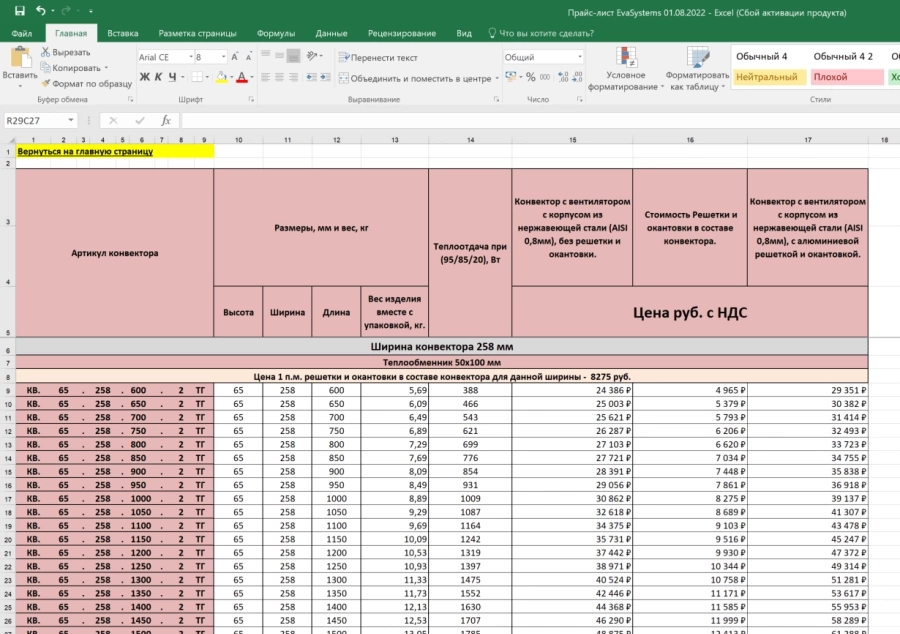
Task: Open the font size dropdown showing 8
Action: 223,57
